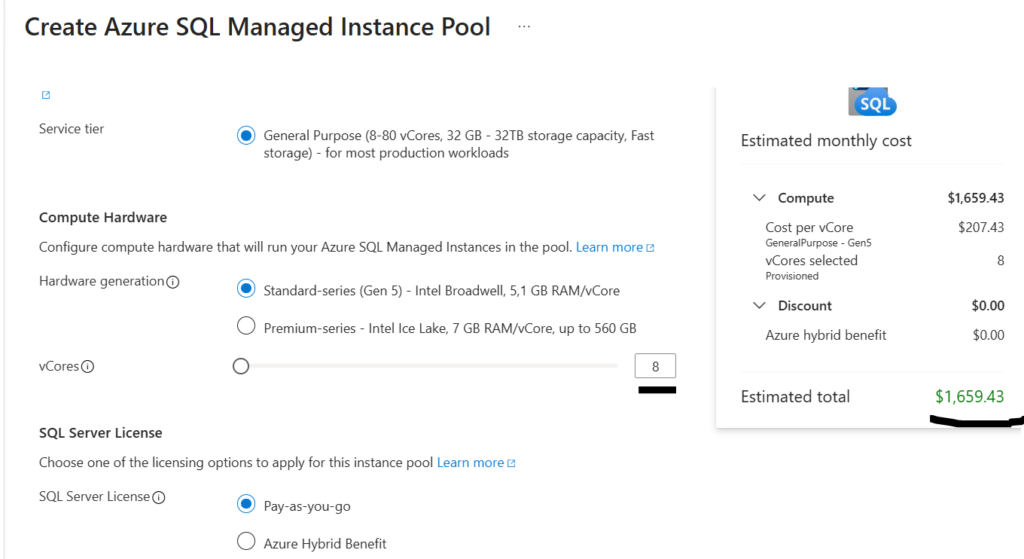Click the vCores slider handle

241,366
